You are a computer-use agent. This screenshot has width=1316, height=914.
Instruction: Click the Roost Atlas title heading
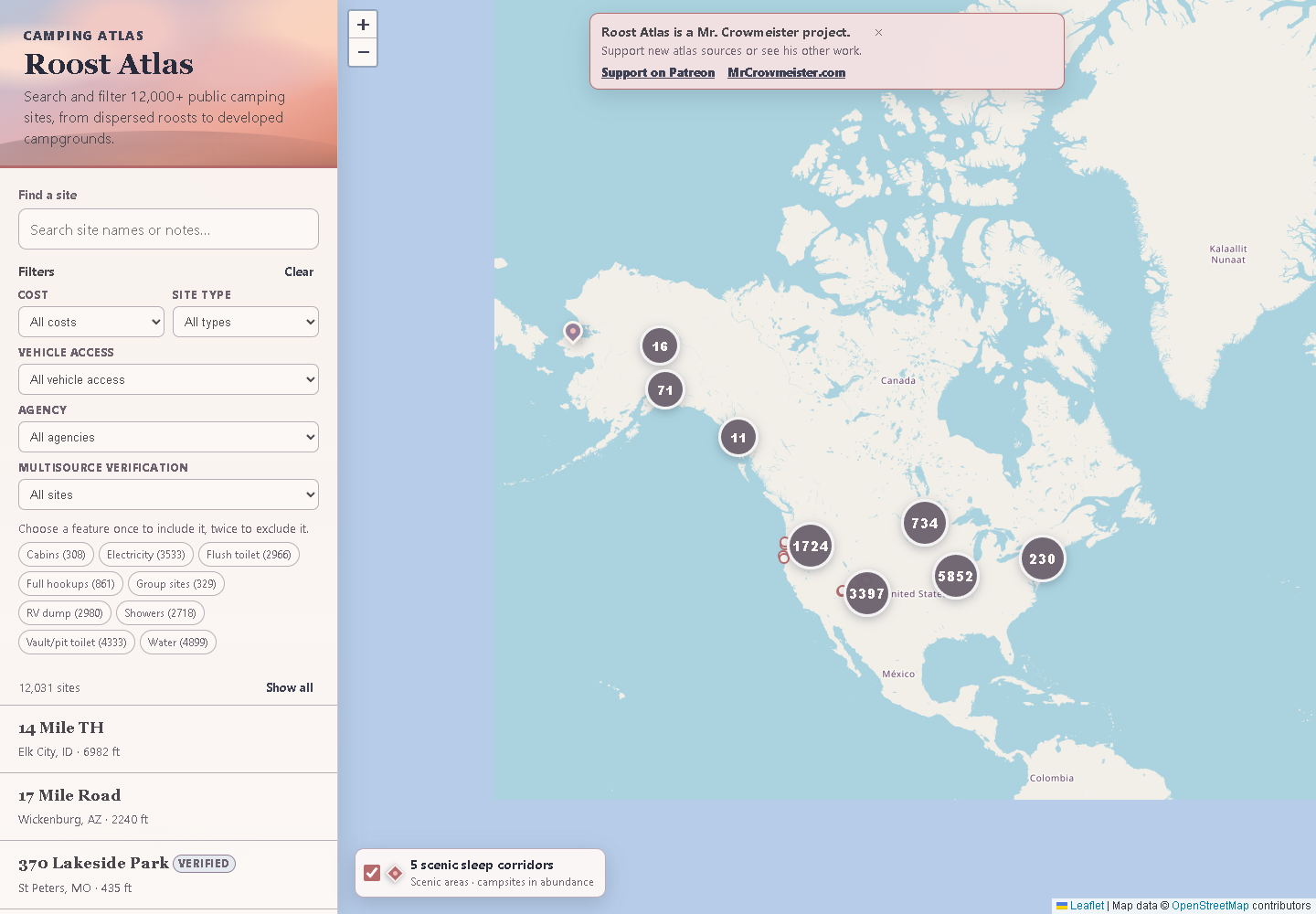coord(109,64)
